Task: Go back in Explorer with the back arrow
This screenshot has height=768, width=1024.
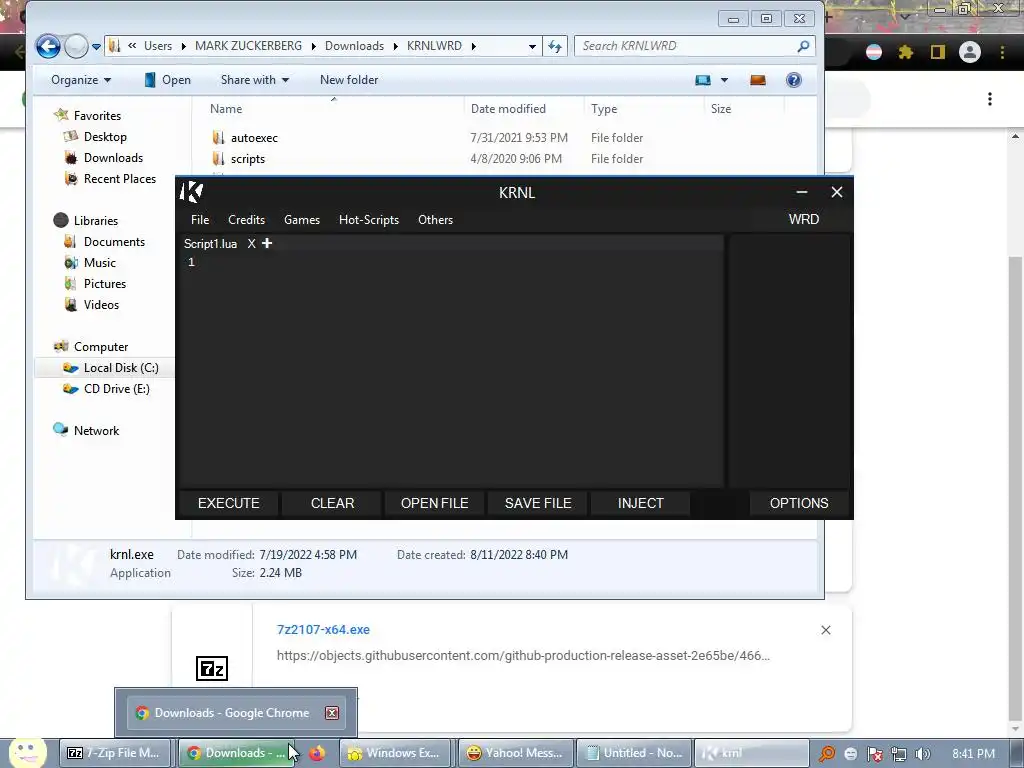Action: 48,46
